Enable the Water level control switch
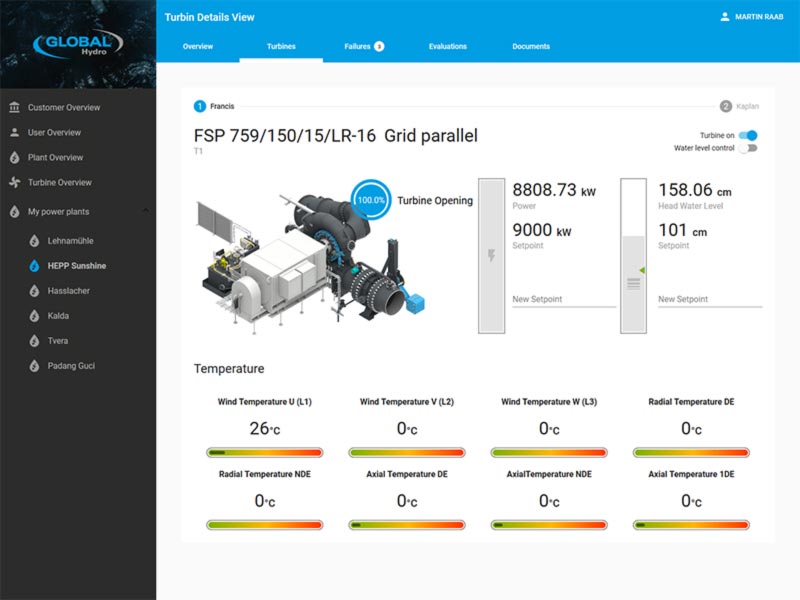 point(748,148)
